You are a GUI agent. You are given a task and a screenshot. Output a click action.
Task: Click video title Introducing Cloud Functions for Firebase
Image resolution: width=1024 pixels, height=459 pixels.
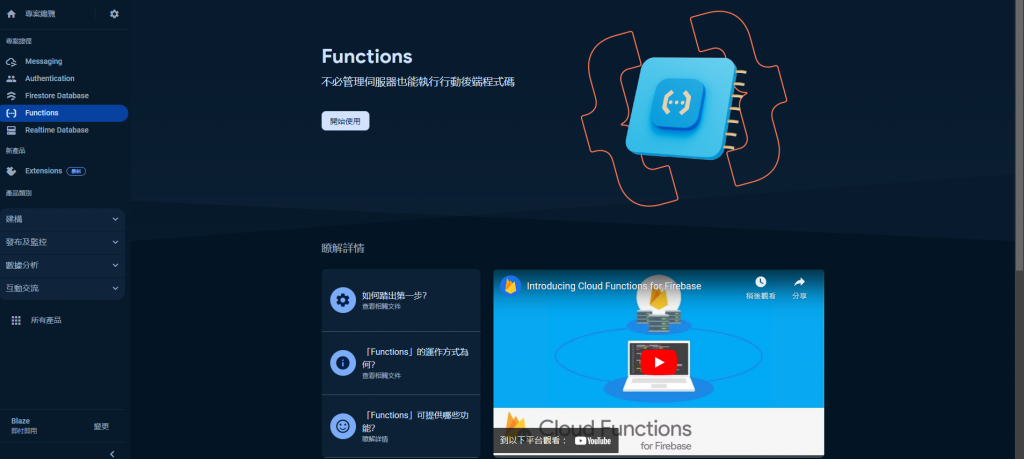pyautogui.click(x=614, y=286)
